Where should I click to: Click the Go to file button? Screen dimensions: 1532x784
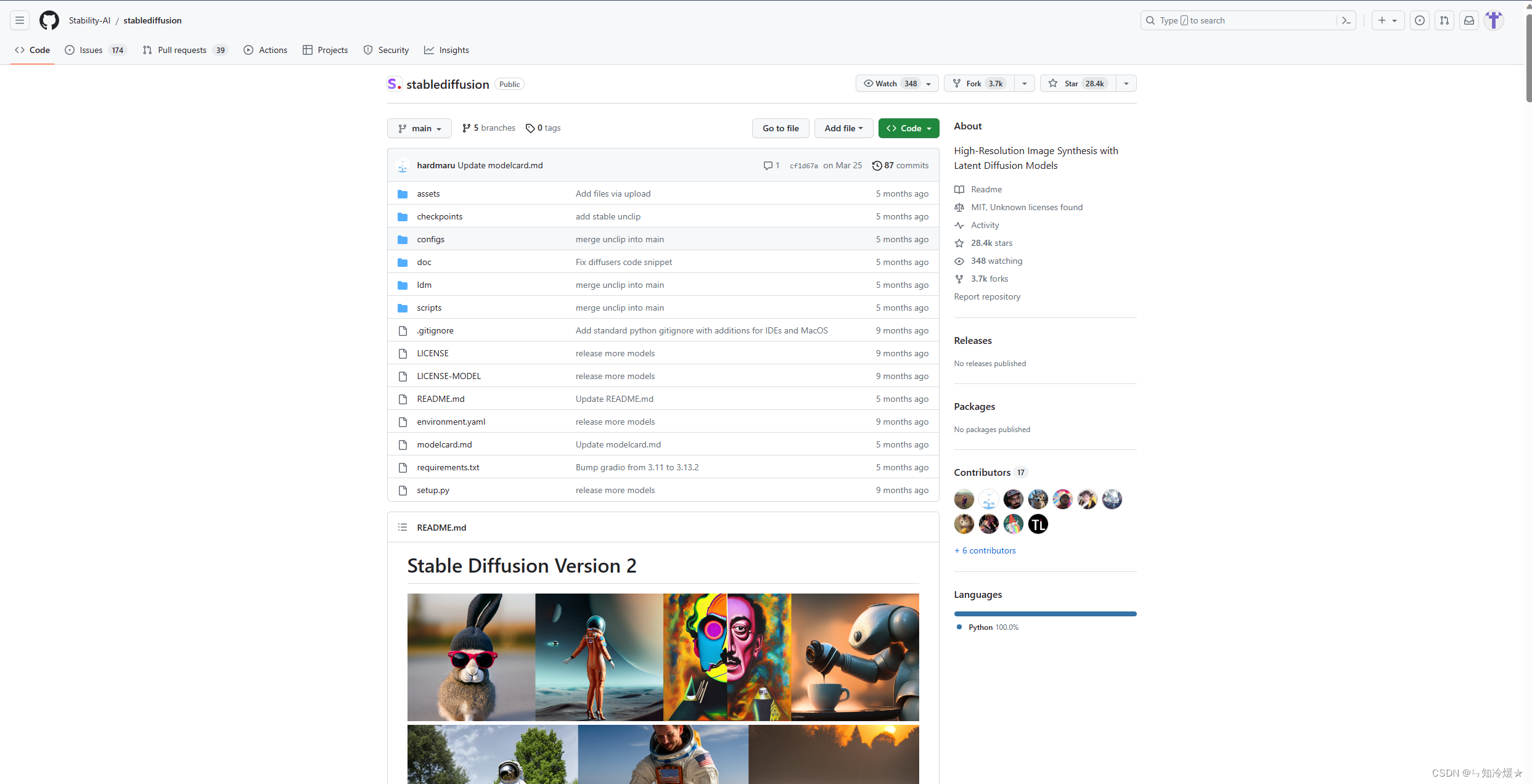(780, 128)
